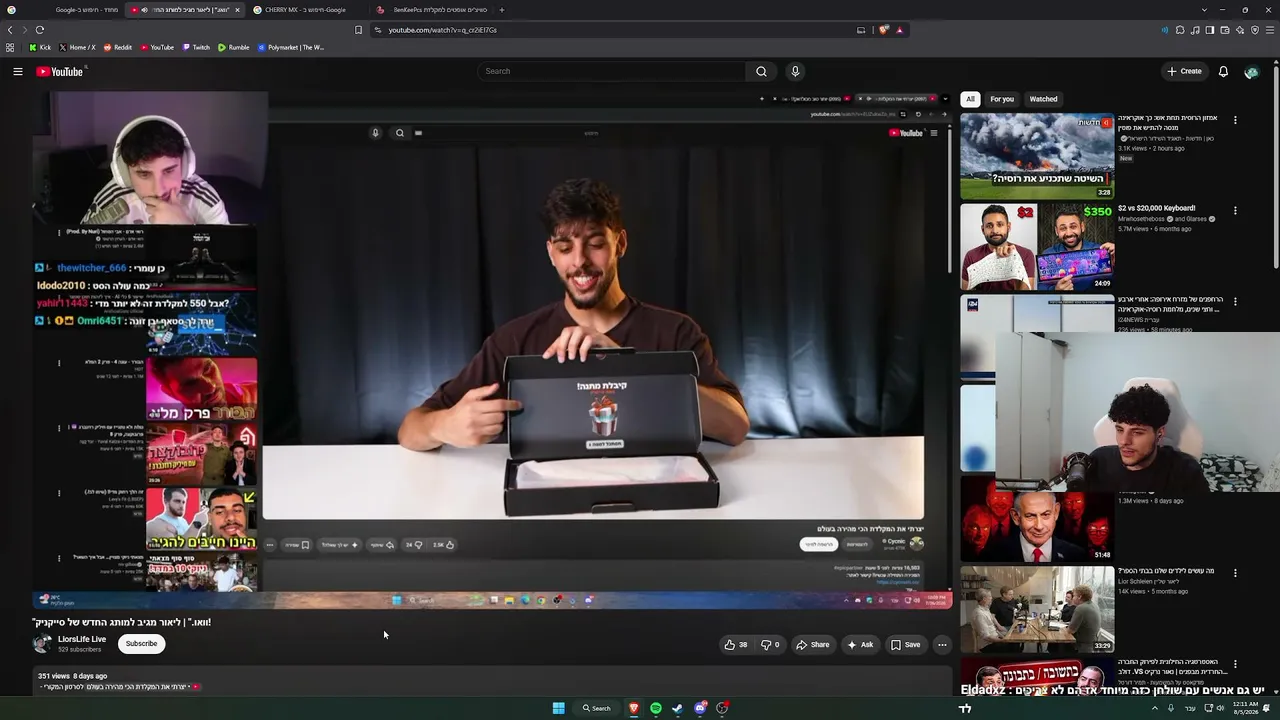Select the All filter chip
This screenshot has height=720, width=1280.
coord(970,99)
